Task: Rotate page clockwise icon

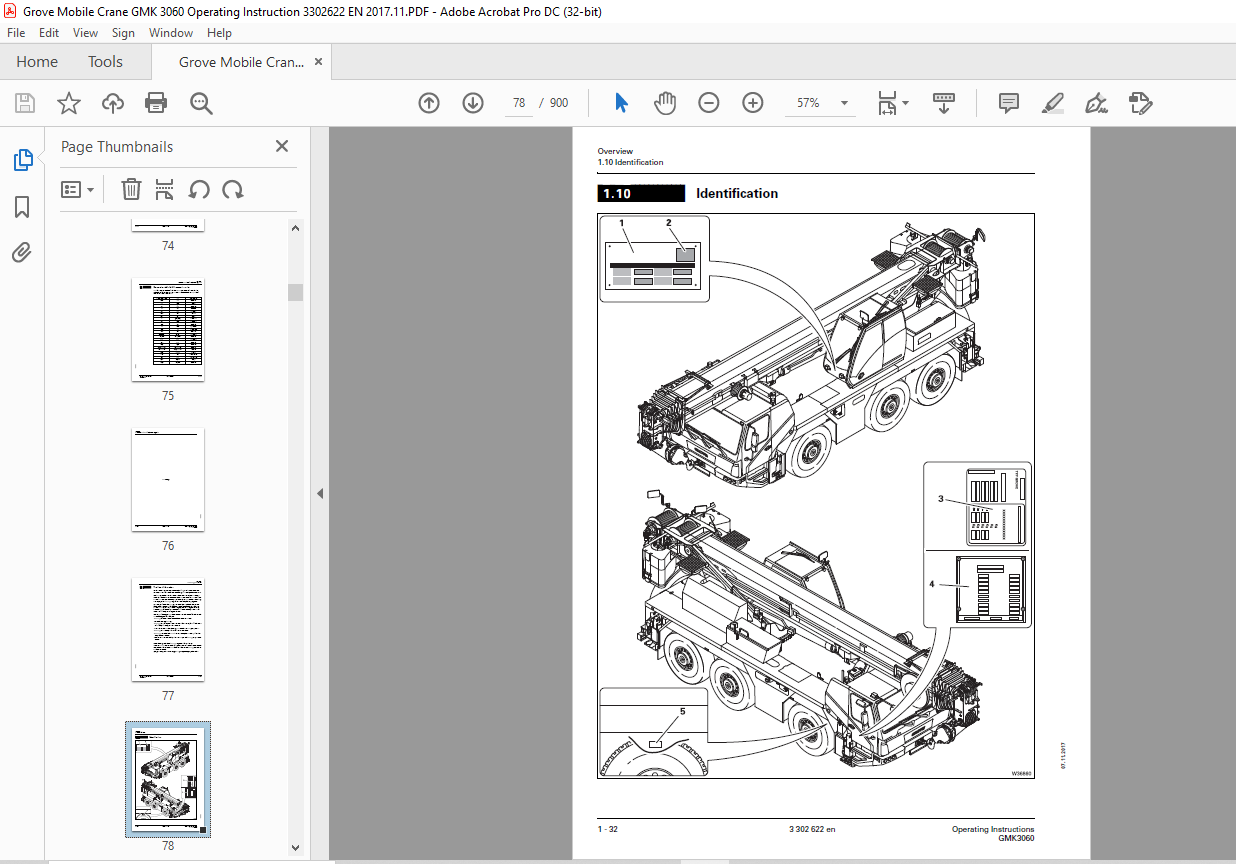Action: (x=233, y=189)
